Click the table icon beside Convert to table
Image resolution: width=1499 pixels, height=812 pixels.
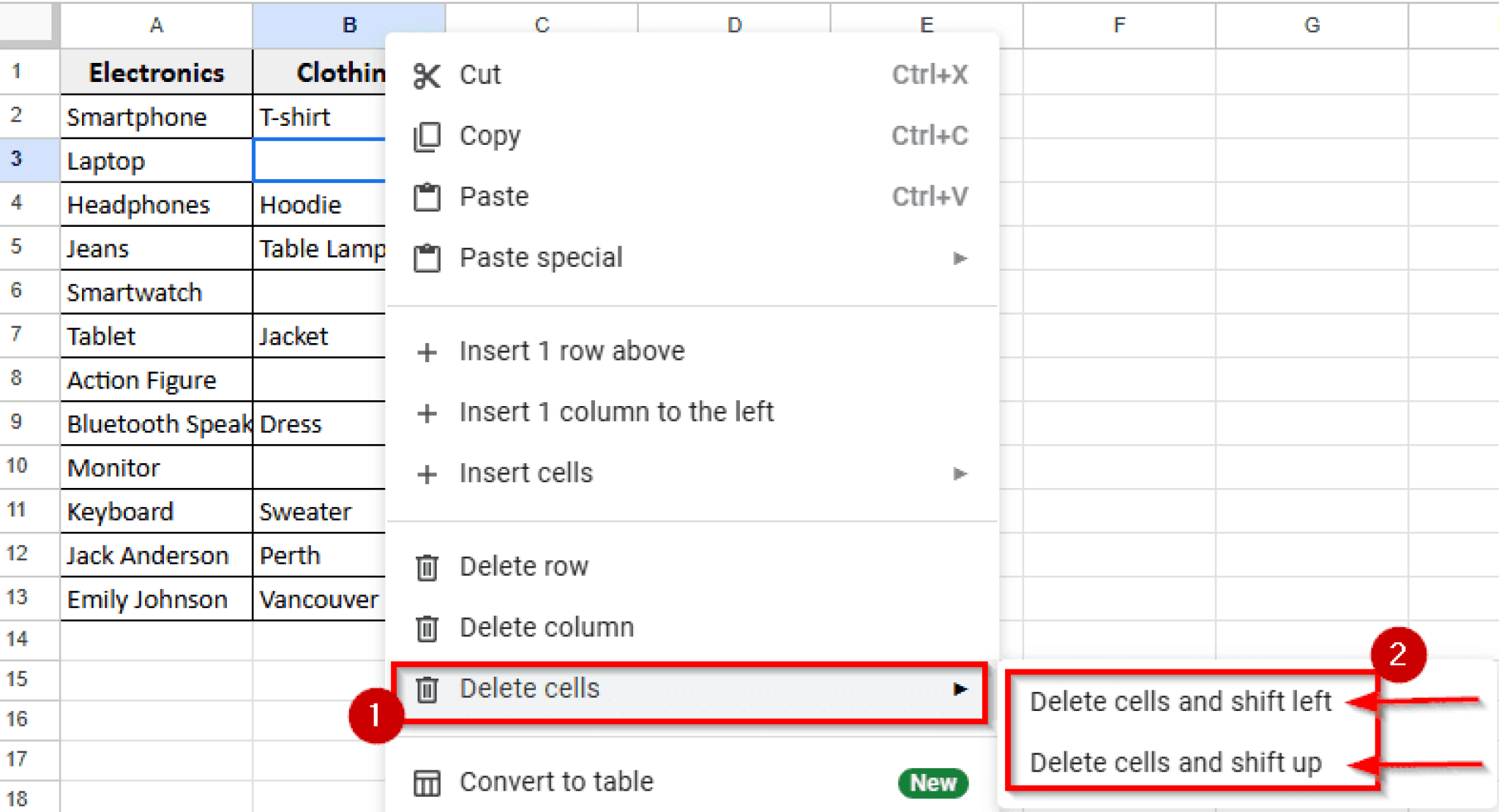(x=427, y=783)
